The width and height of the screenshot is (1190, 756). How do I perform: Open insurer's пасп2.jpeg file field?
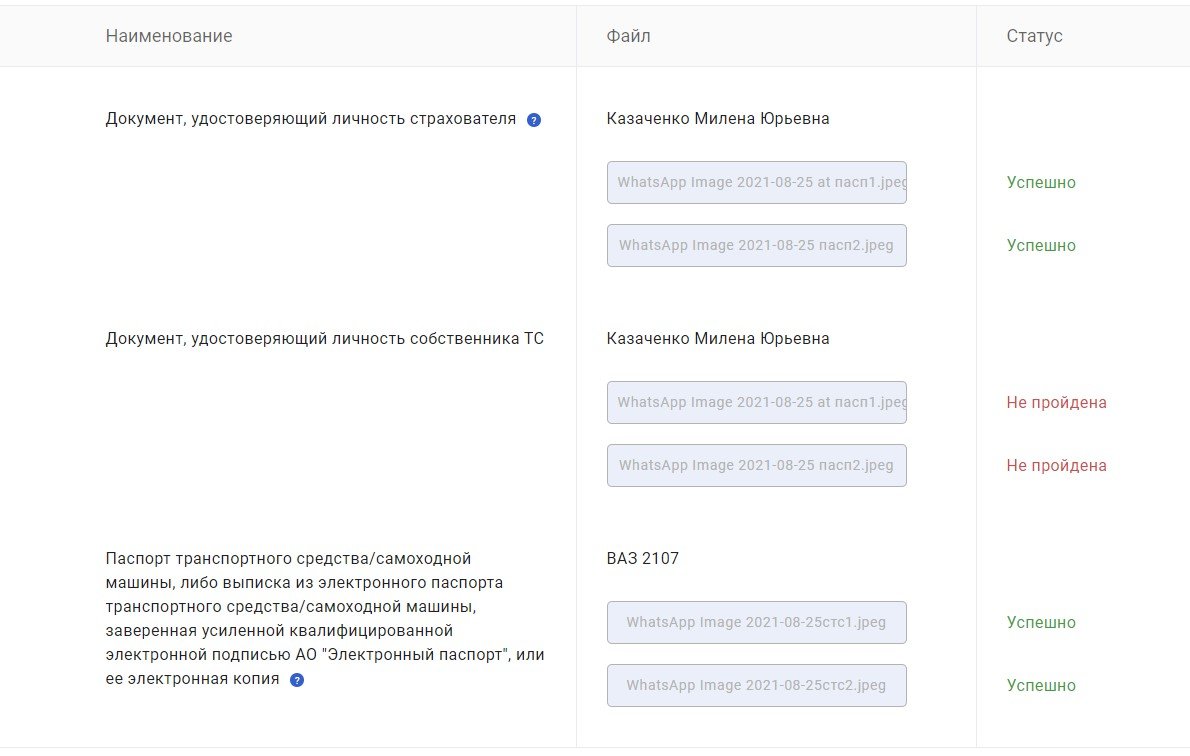tap(756, 246)
